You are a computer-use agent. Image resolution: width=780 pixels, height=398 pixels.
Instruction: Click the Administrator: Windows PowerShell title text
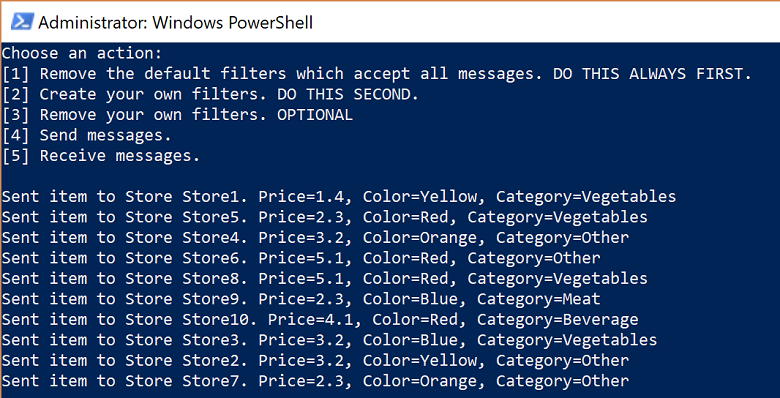tap(175, 22)
